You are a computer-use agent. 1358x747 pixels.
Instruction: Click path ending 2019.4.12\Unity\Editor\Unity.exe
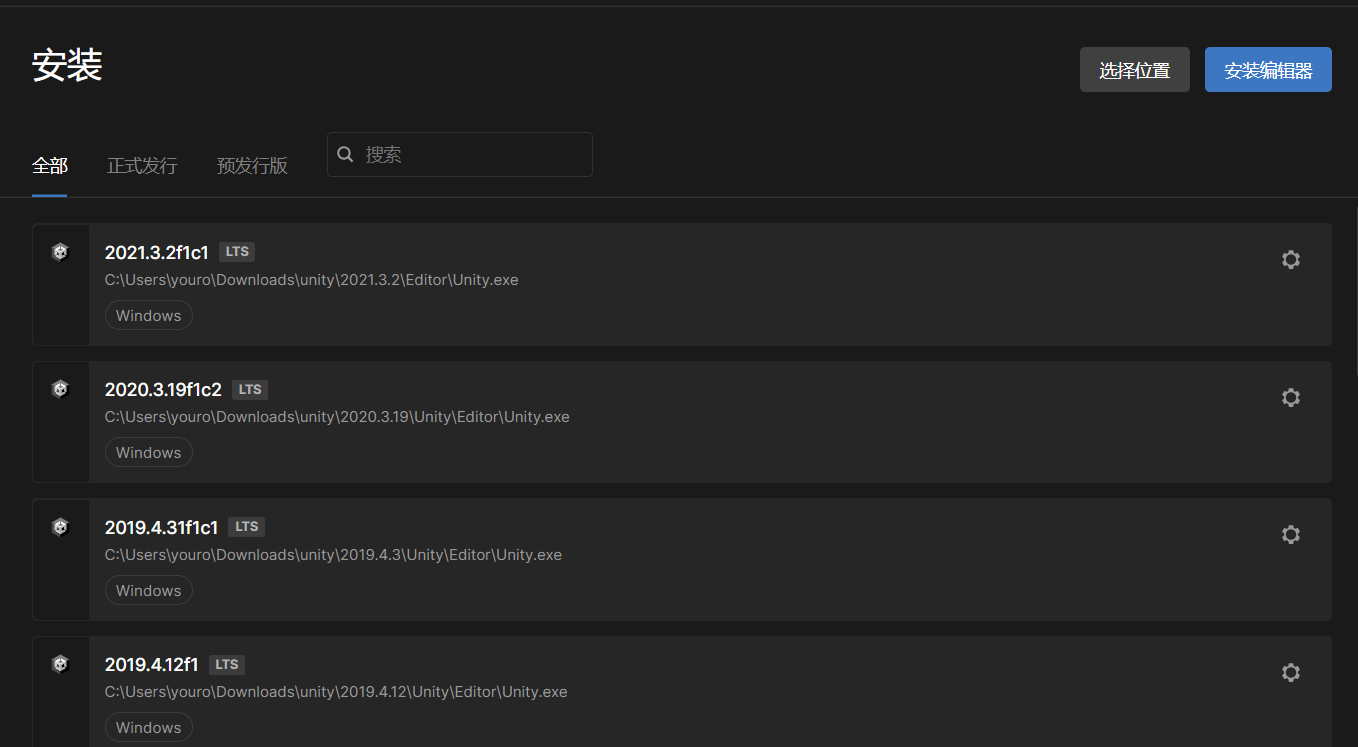click(336, 692)
